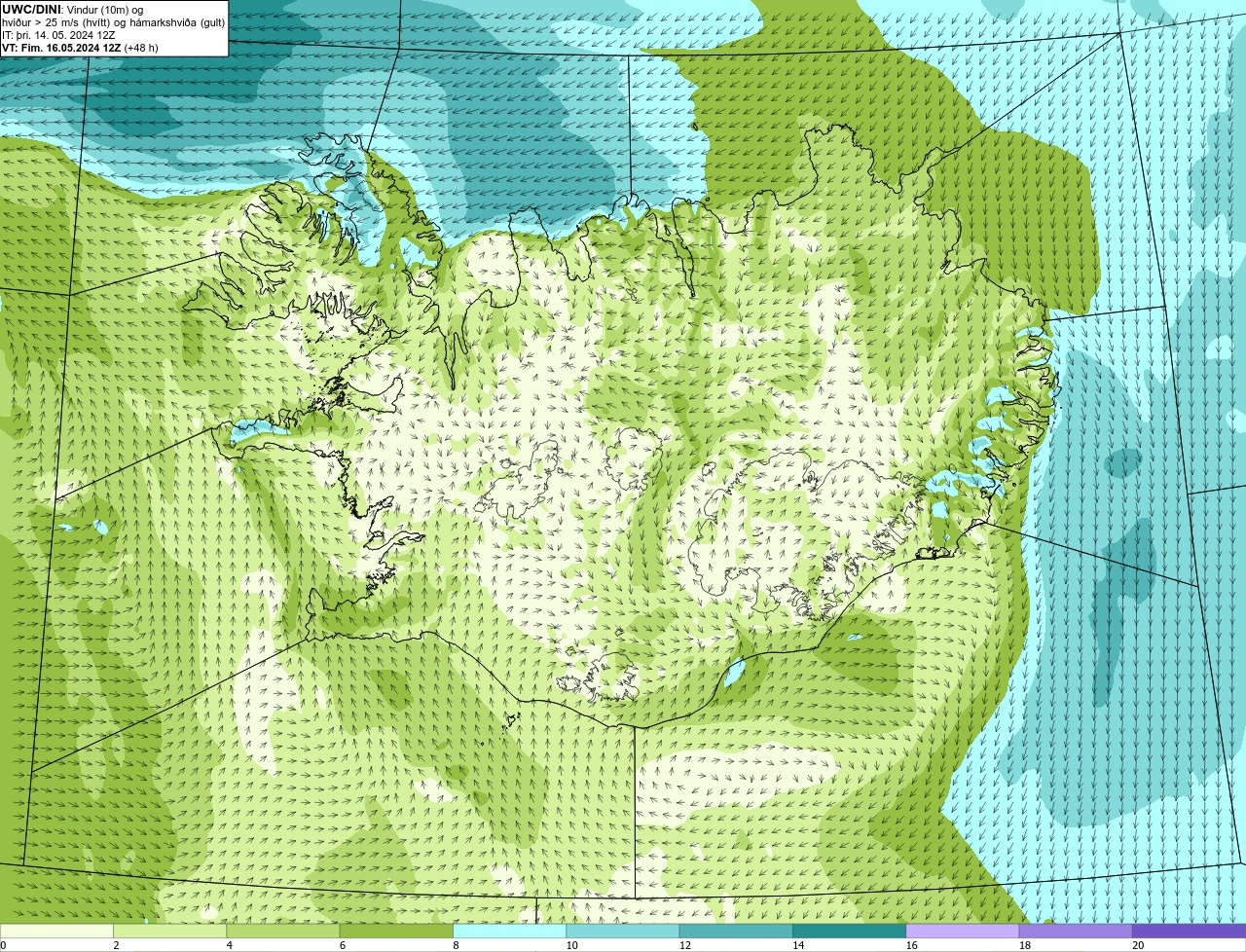The image size is (1246, 952).
Task: Click the pale yellow 0–2 legend swatch
Action: [x=56, y=931]
